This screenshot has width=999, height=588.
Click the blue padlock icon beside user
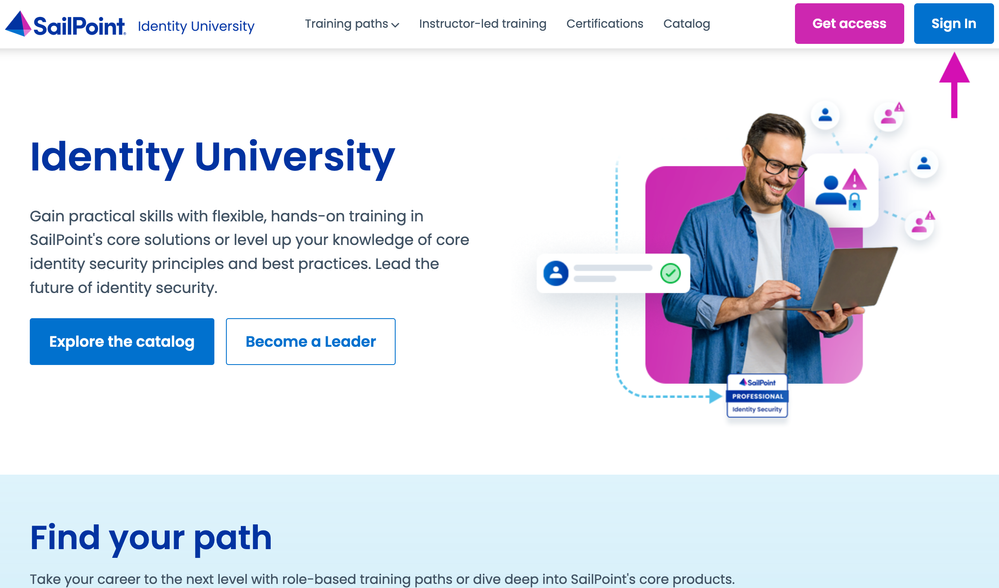[x=854, y=202]
